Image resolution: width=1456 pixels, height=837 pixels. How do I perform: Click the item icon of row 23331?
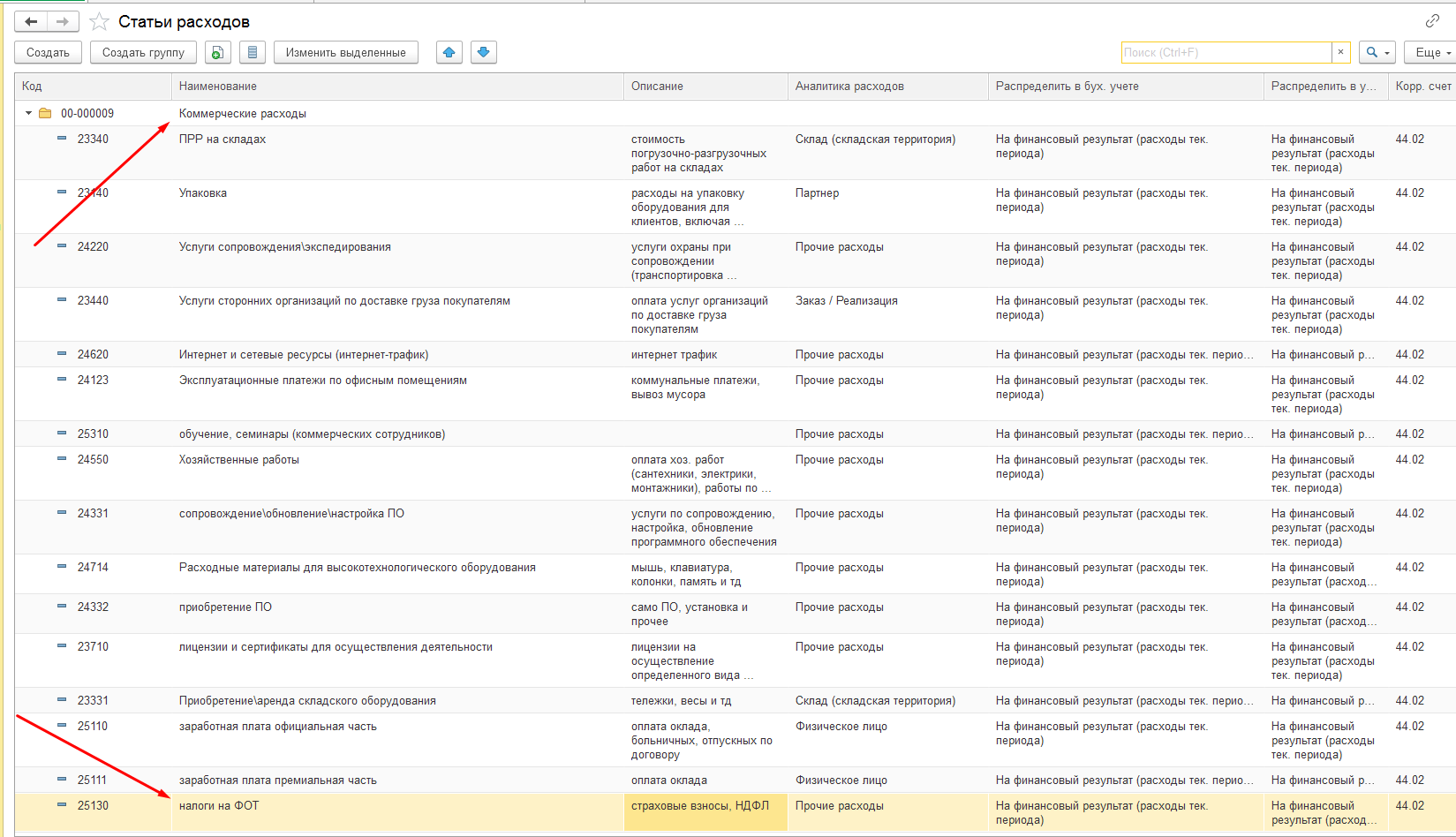(x=62, y=700)
